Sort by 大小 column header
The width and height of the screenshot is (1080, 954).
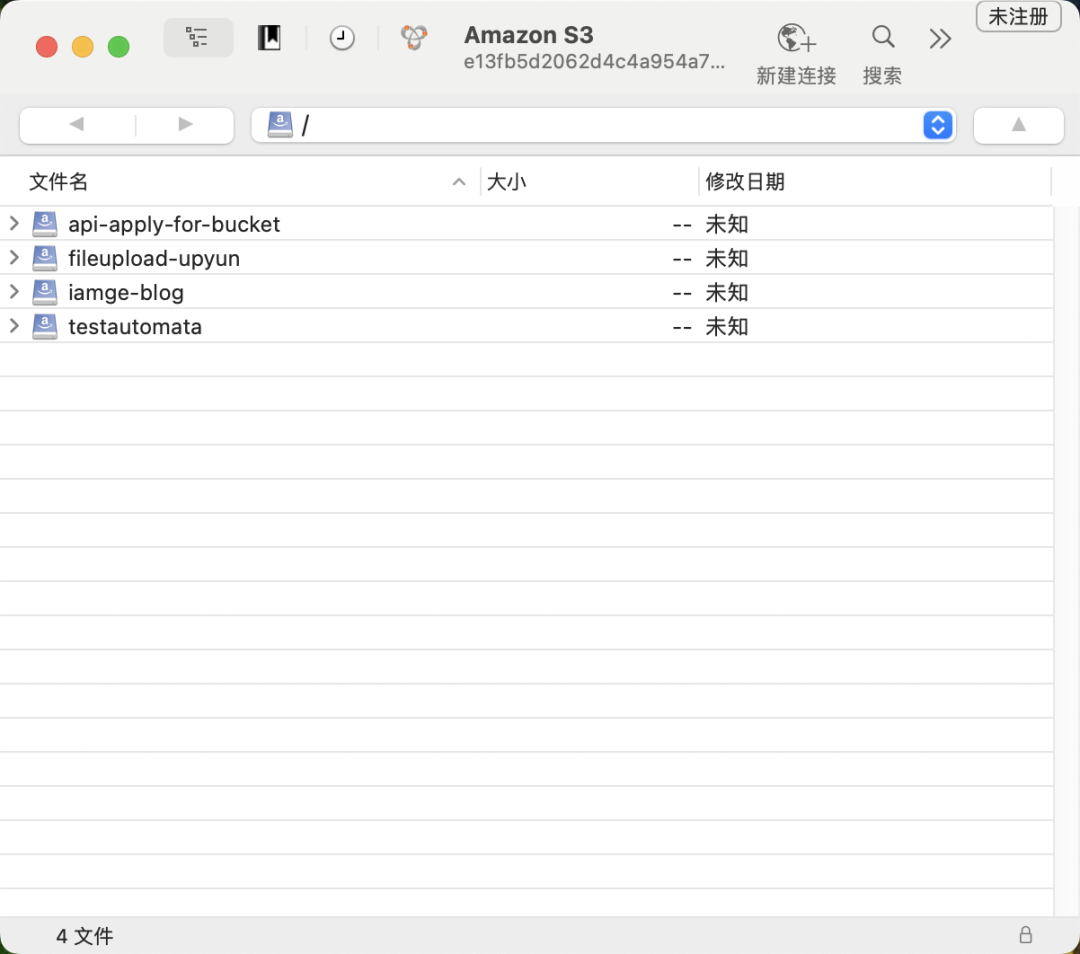pos(506,182)
